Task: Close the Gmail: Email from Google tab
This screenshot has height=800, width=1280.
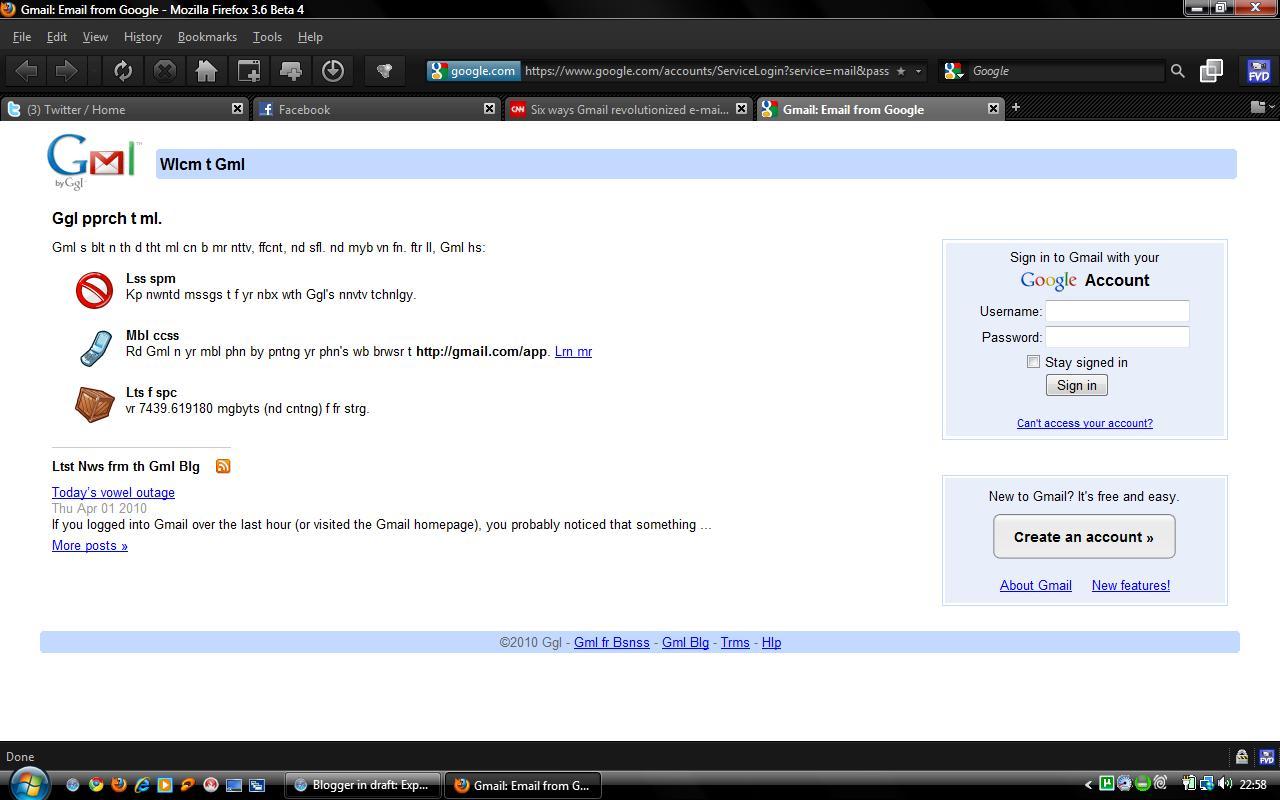Action: click(x=993, y=108)
